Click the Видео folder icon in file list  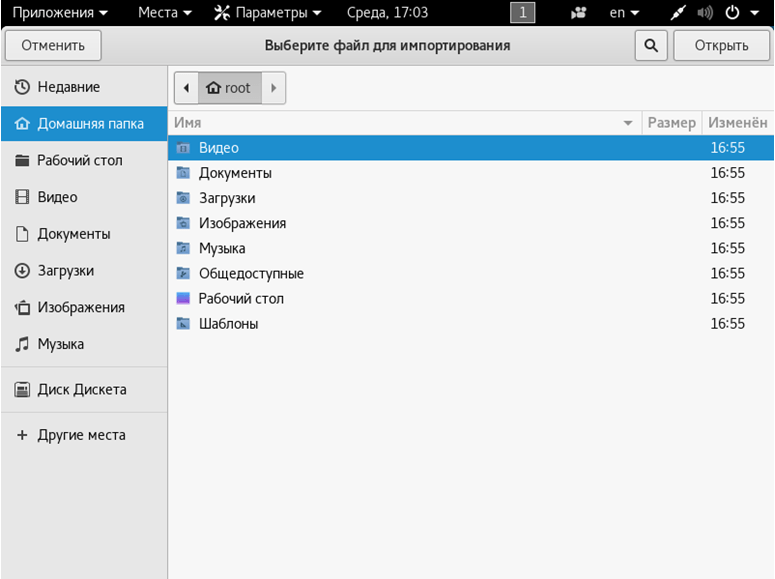coord(183,147)
